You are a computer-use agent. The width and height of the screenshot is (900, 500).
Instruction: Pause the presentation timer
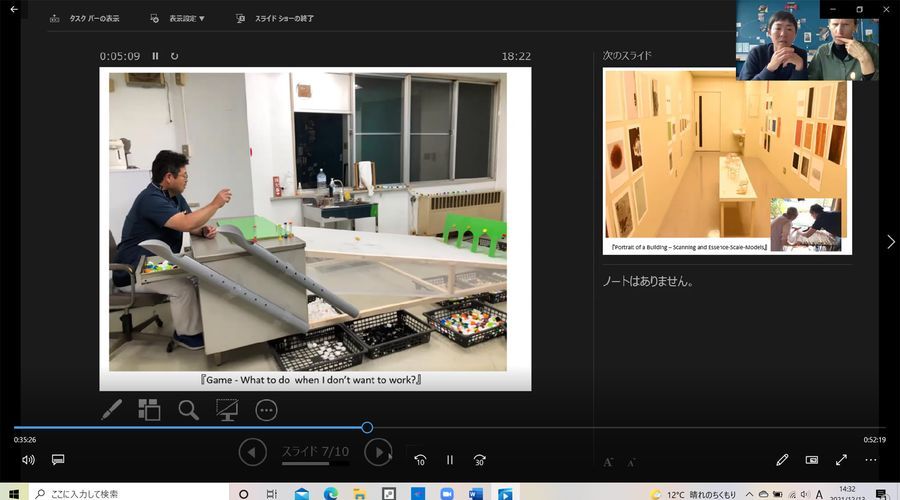tap(155, 56)
